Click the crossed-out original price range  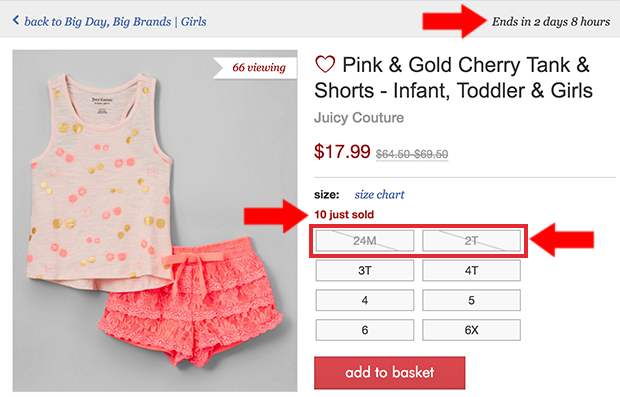pyautogui.click(x=412, y=154)
